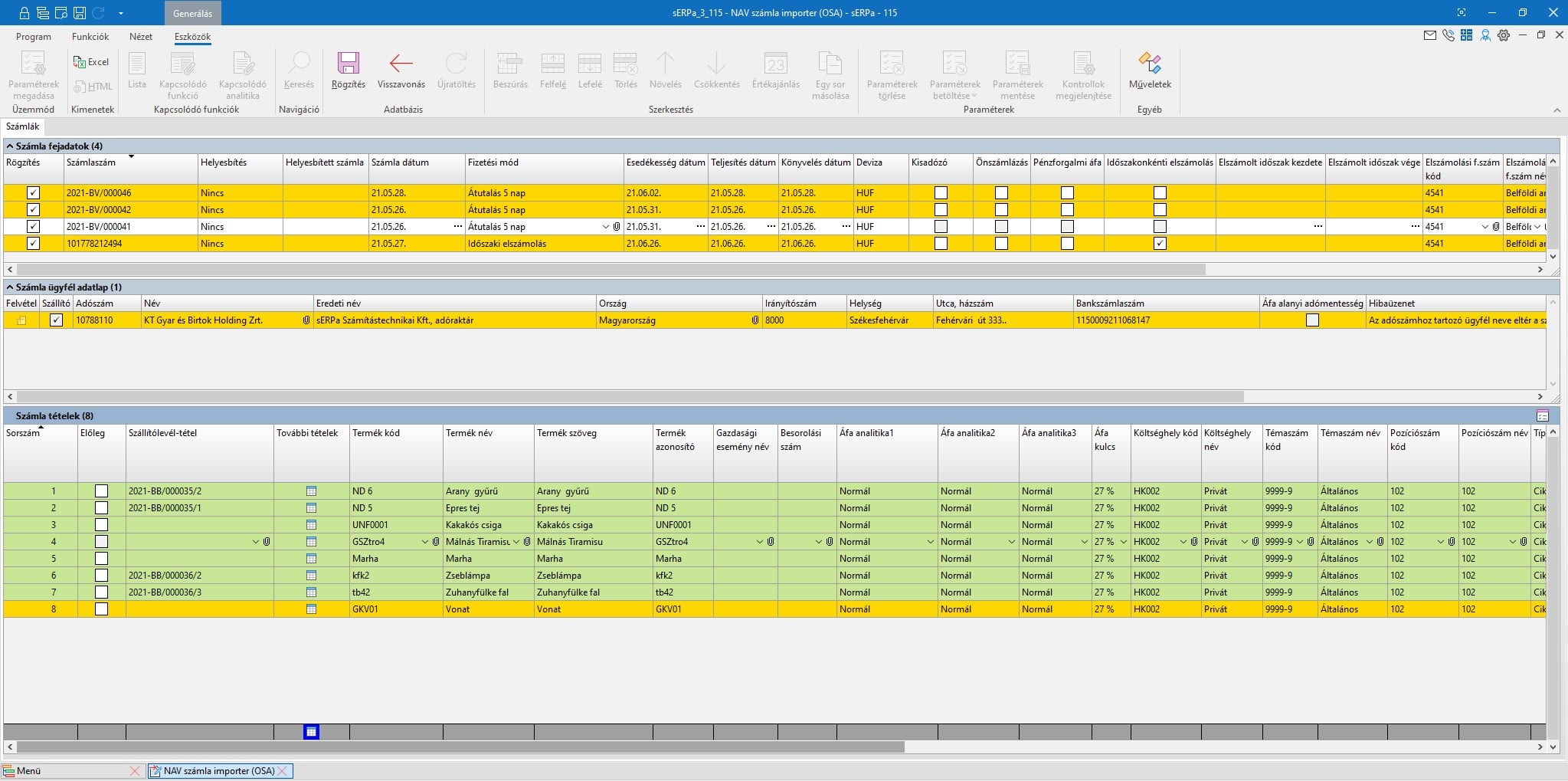Open the mail envelope icon at top right

pyautogui.click(x=1429, y=35)
